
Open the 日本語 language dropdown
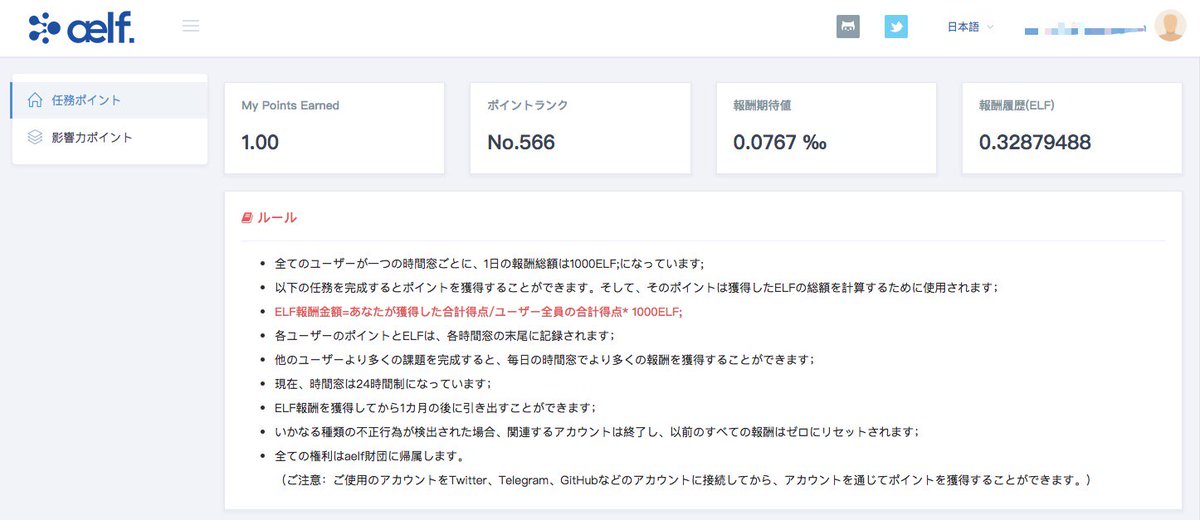[970, 27]
